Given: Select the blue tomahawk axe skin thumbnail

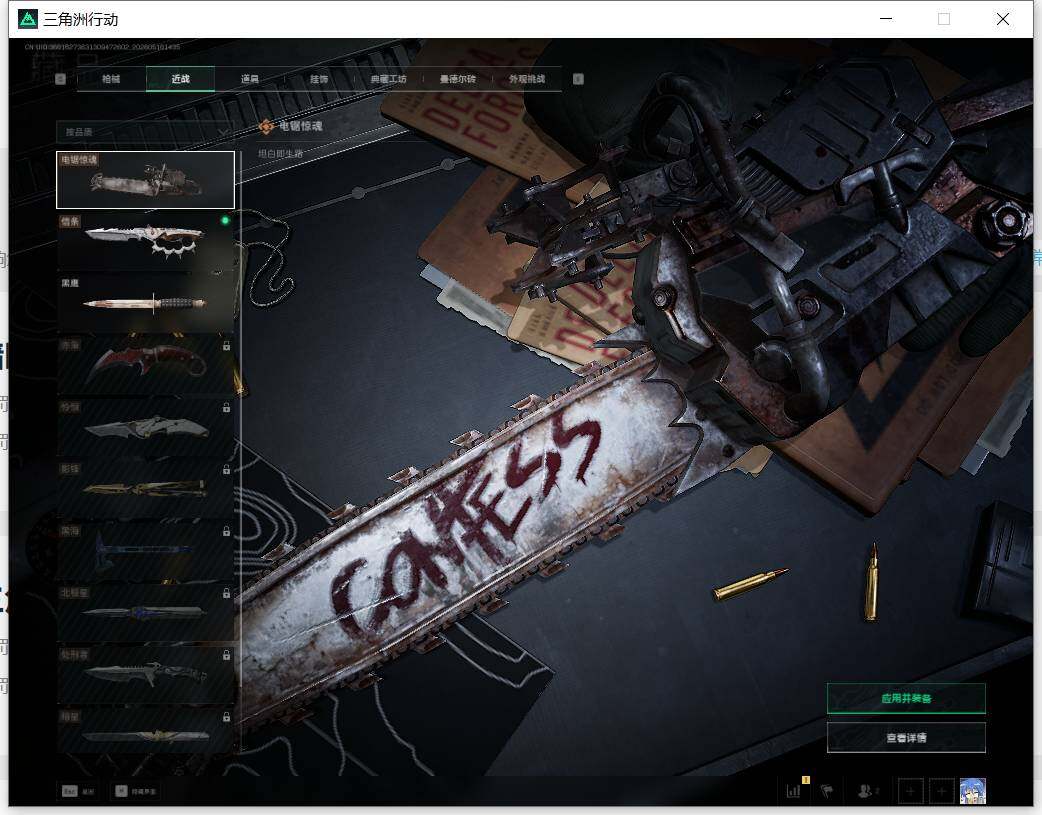Looking at the screenshot, I should click(x=146, y=550).
